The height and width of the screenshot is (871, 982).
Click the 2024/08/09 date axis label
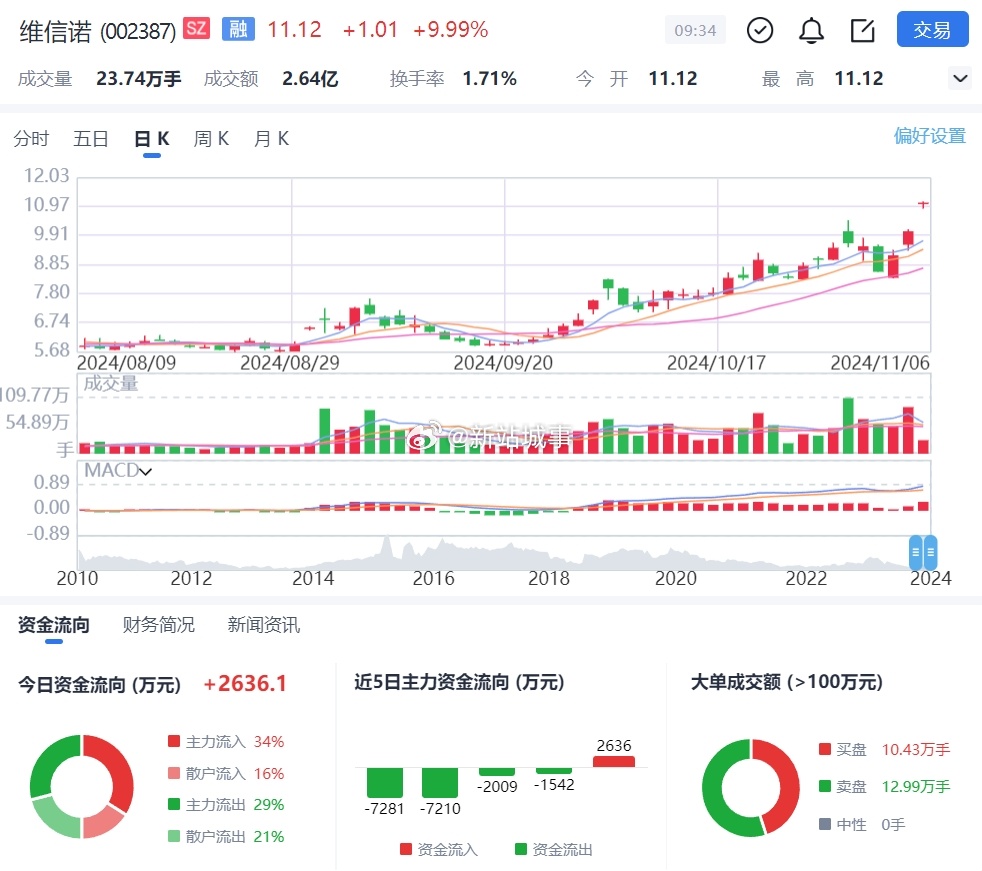(127, 363)
